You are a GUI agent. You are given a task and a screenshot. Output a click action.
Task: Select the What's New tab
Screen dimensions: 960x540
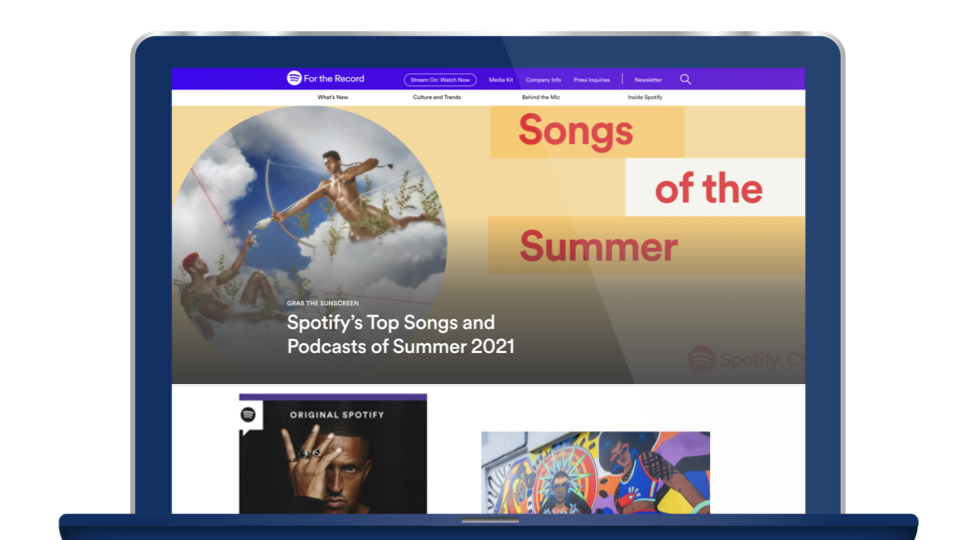click(332, 97)
